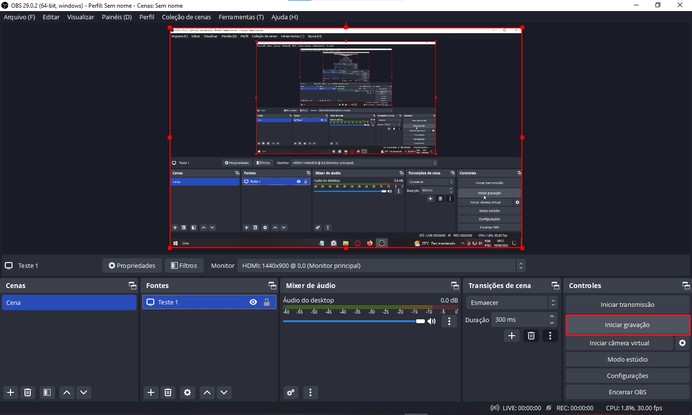
Task: Open Mixer de áudio panel options menu
Action: pyautogui.click(x=310, y=392)
